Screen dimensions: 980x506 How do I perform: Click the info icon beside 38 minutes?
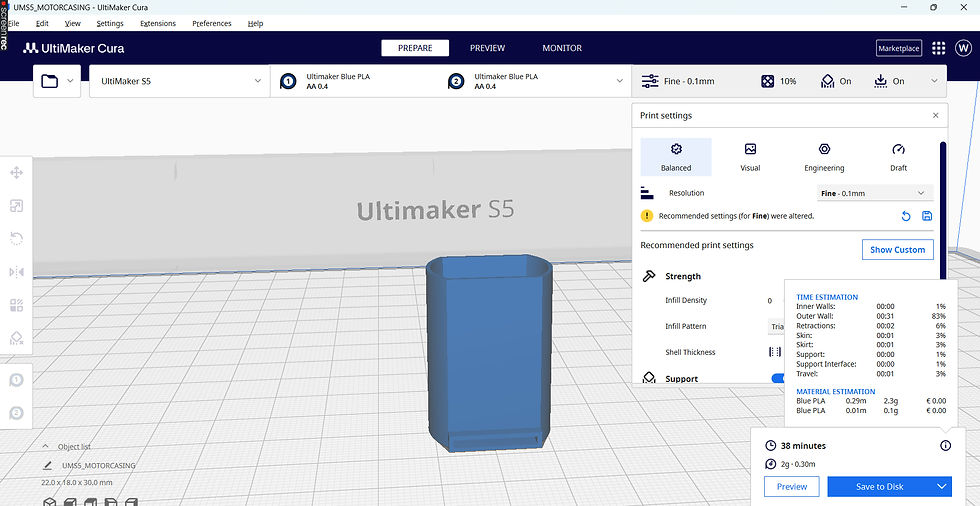pos(945,445)
